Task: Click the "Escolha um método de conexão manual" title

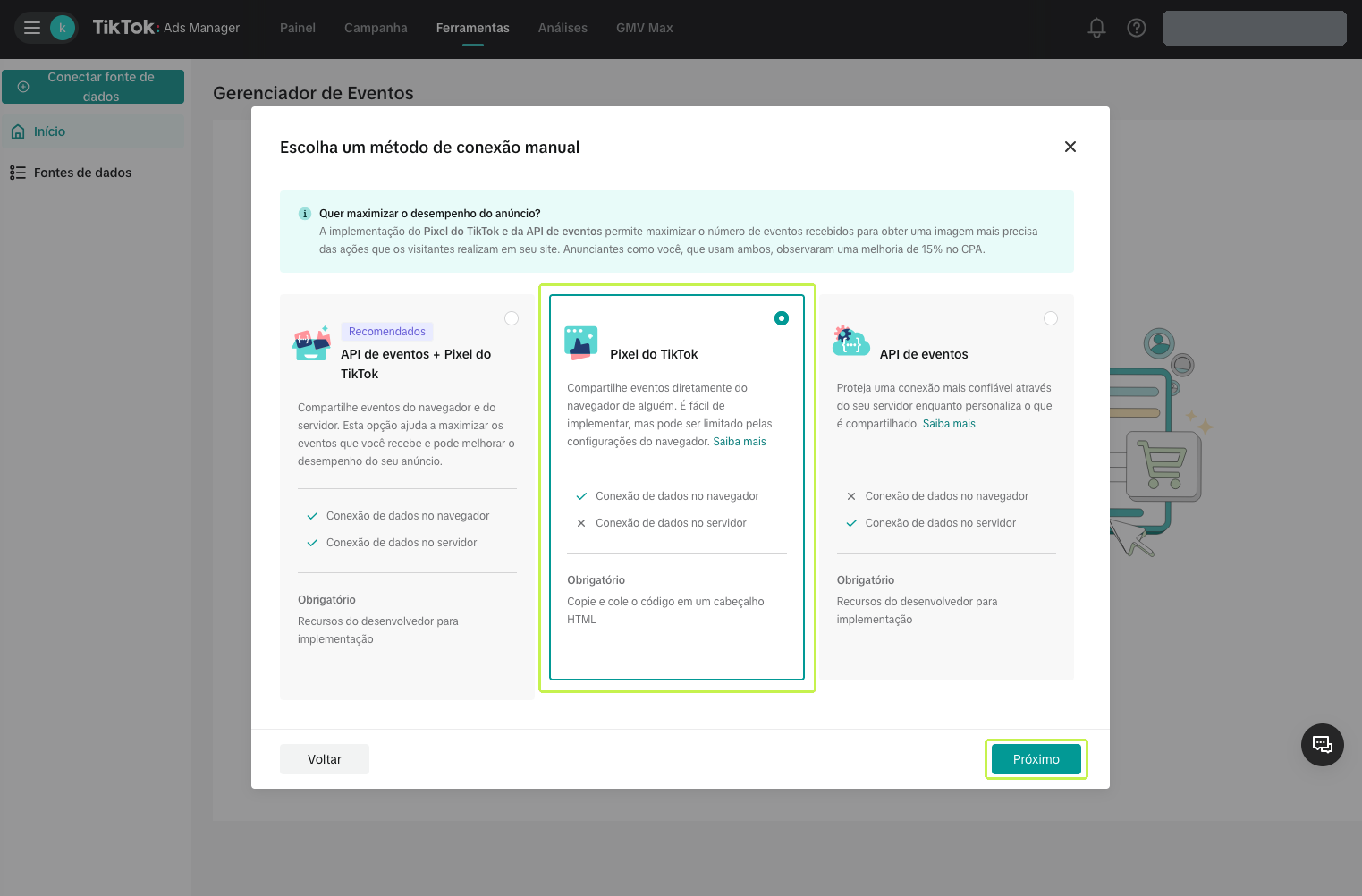Action: pyautogui.click(x=429, y=148)
